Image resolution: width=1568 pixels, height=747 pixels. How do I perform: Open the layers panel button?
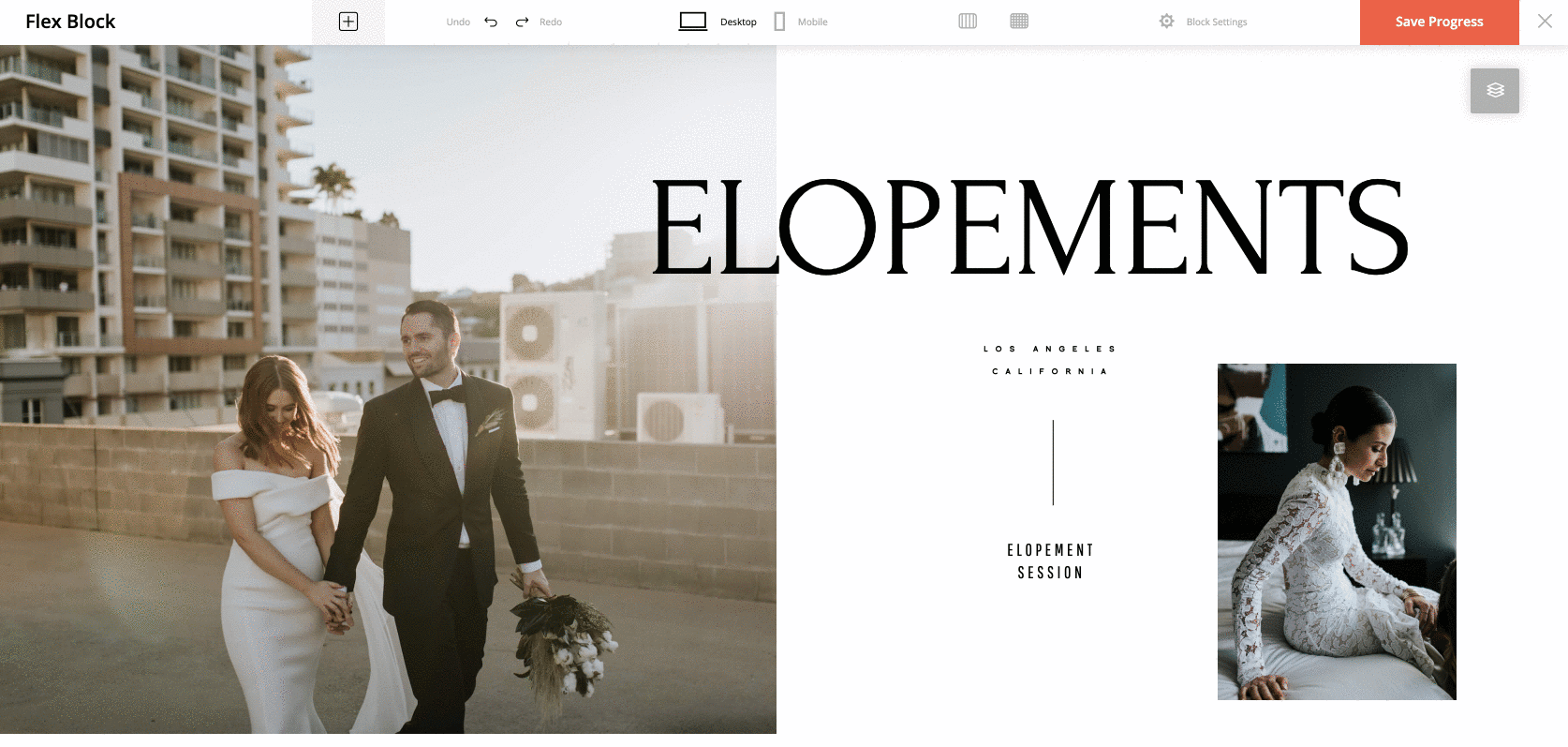click(1495, 91)
